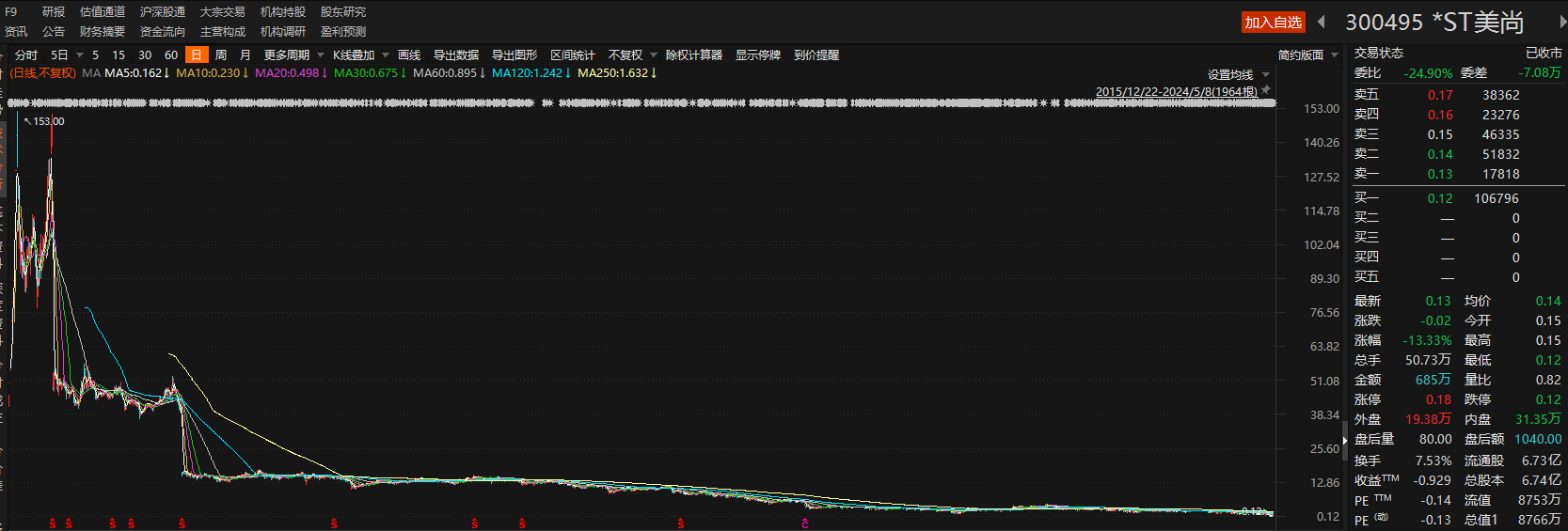Click the magenta C event marker
The width and height of the screenshot is (1568, 531).
click(x=805, y=523)
